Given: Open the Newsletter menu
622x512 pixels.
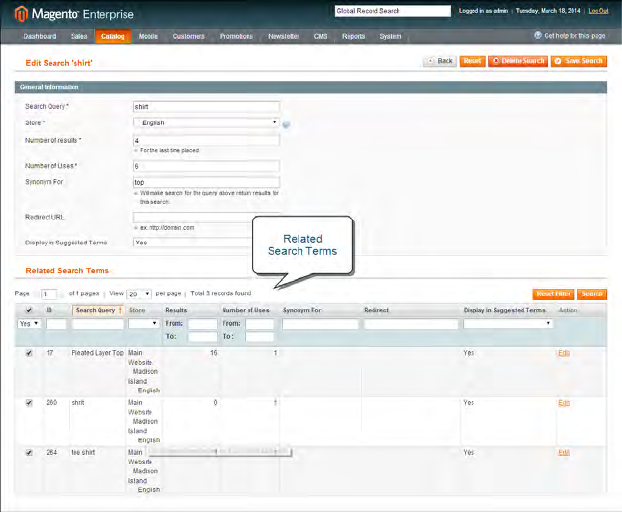Looking at the screenshot, I should point(283,36).
